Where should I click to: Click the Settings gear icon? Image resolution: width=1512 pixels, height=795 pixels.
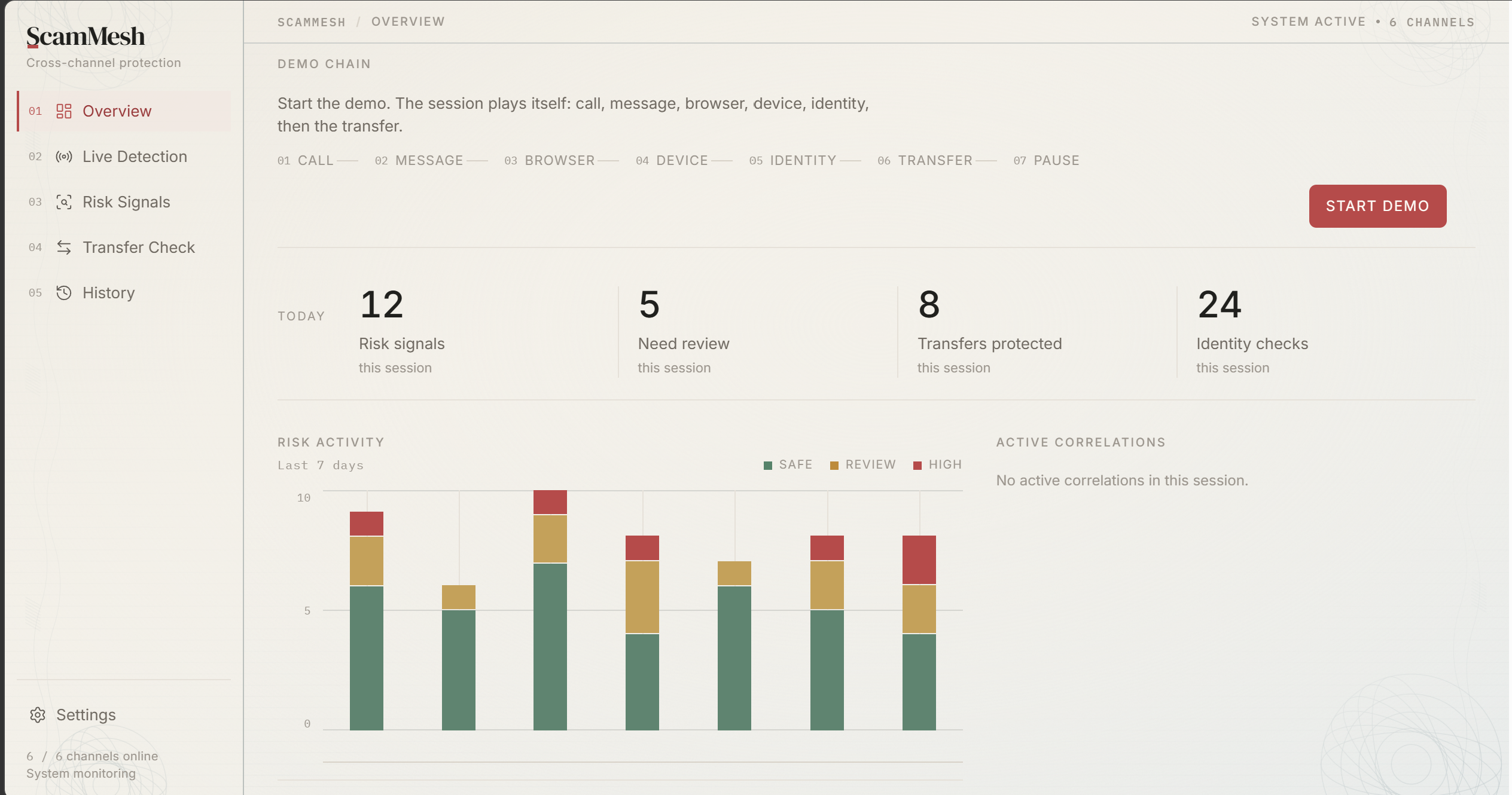[38, 715]
